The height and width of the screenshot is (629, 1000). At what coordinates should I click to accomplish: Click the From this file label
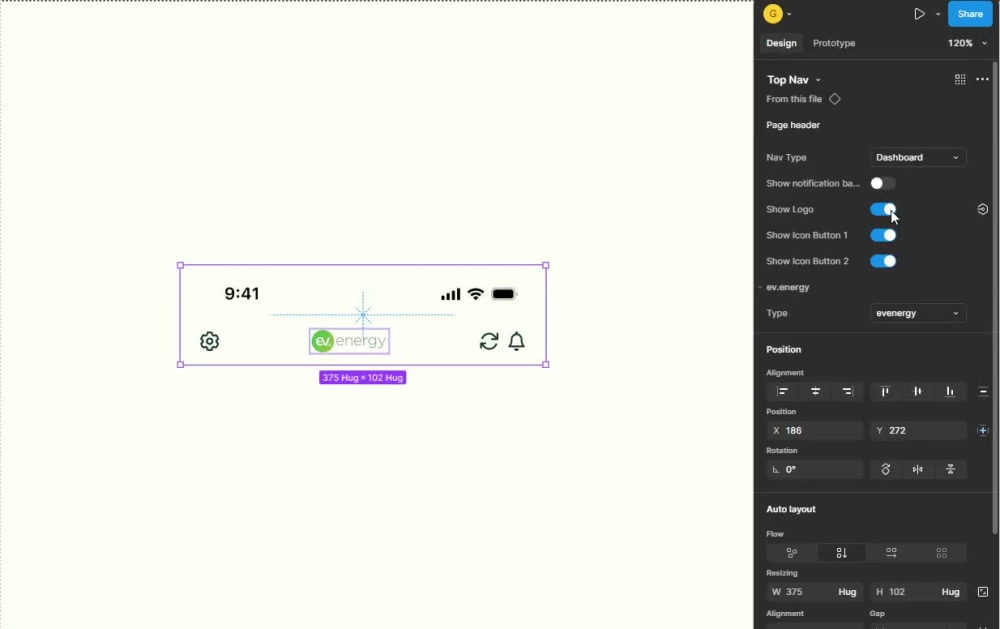click(x=794, y=99)
